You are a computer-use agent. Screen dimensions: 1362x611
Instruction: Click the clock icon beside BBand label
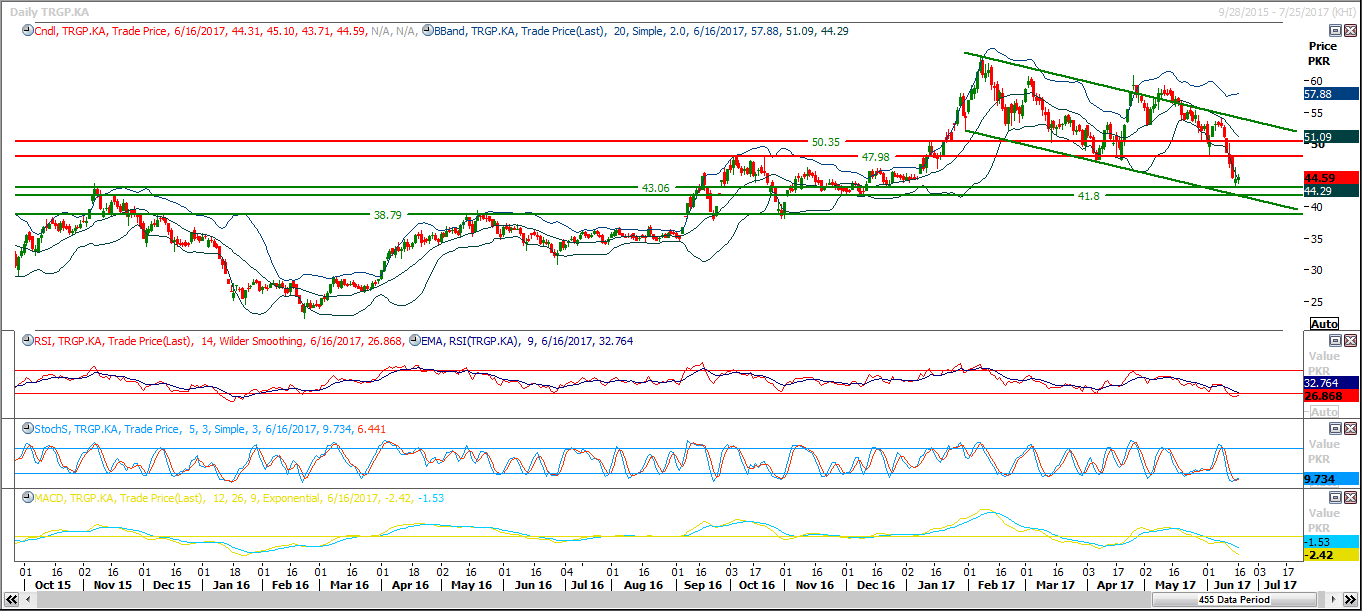pos(427,31)
